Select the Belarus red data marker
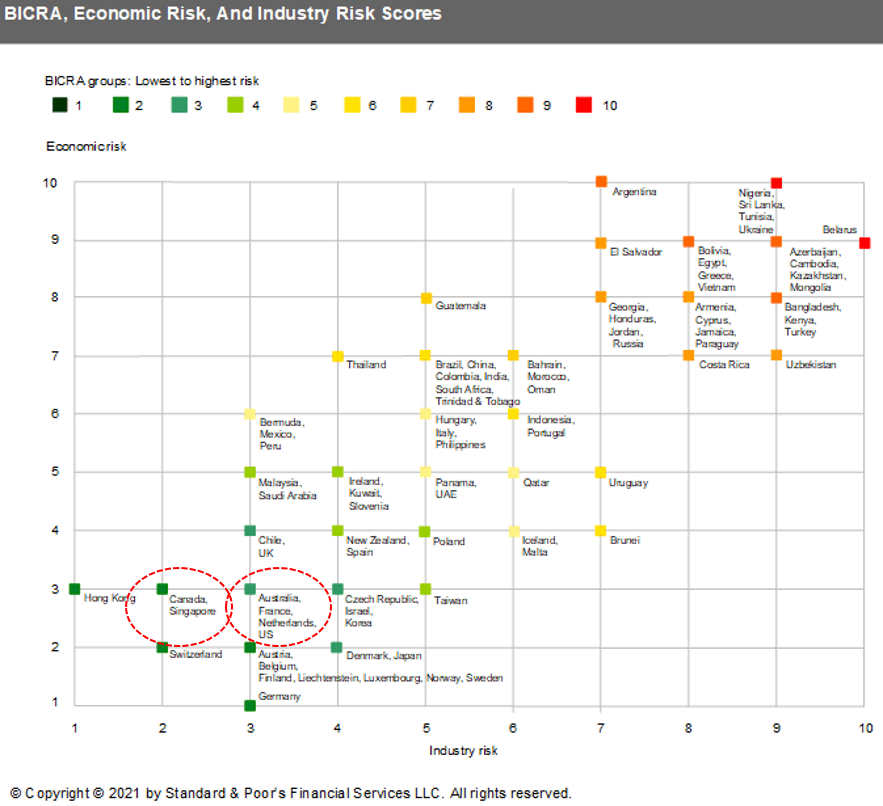Screen dimensions: 883x806 tap(865, 242)
